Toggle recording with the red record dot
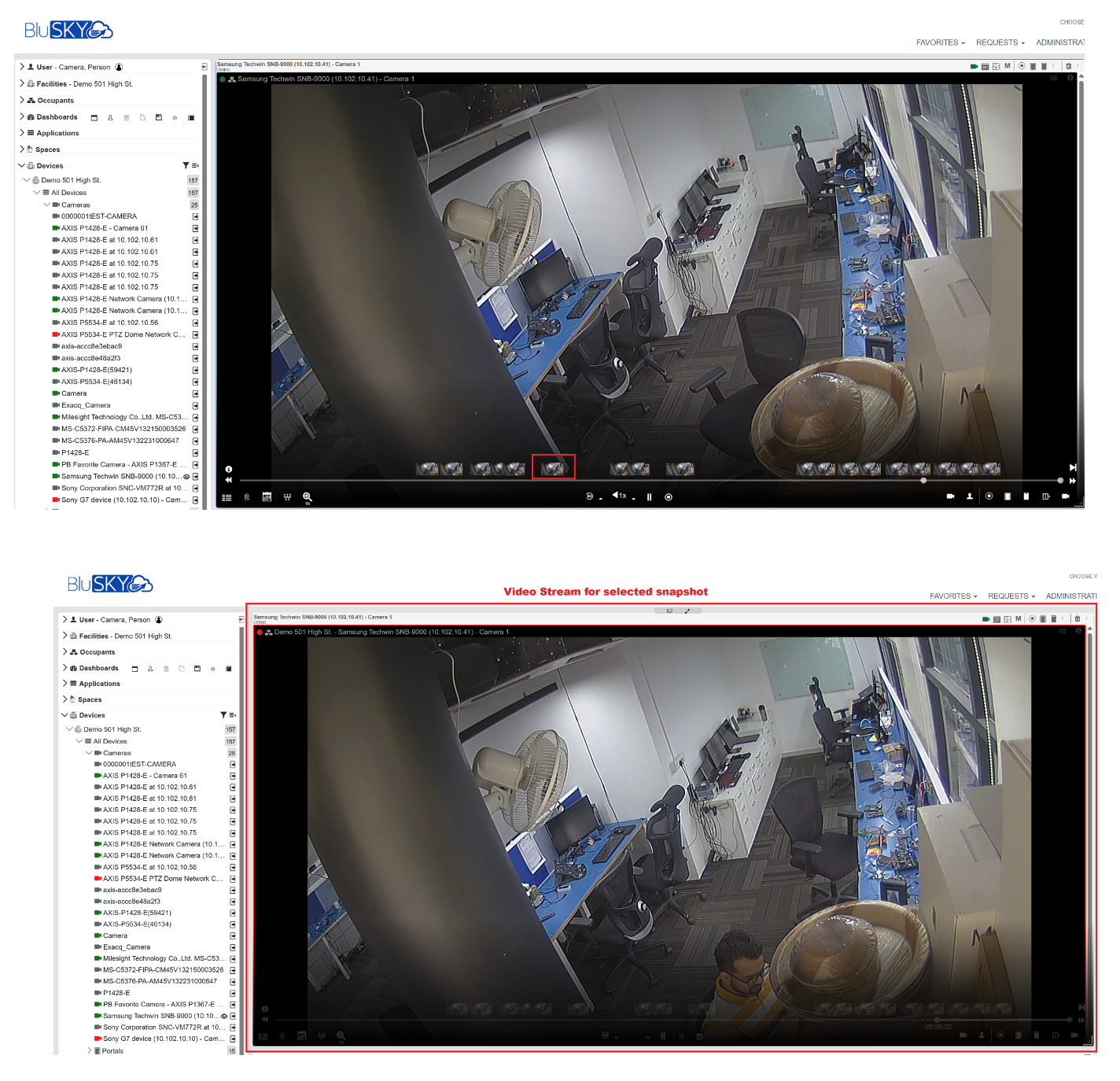The height and width of the screenshot is (1081, 1120). (260, 632)
